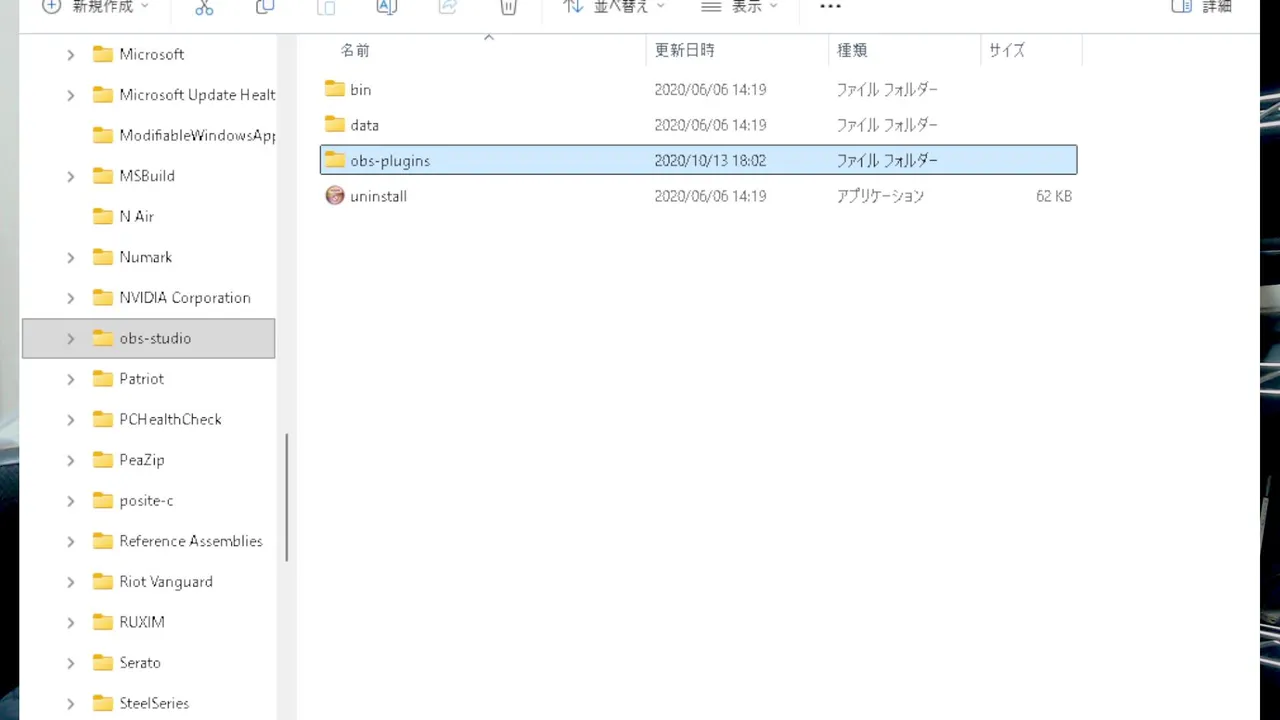This screenshot has width=1280, height=720.
Task: Expand the Patriot tree folder
Action: [70, 379]
